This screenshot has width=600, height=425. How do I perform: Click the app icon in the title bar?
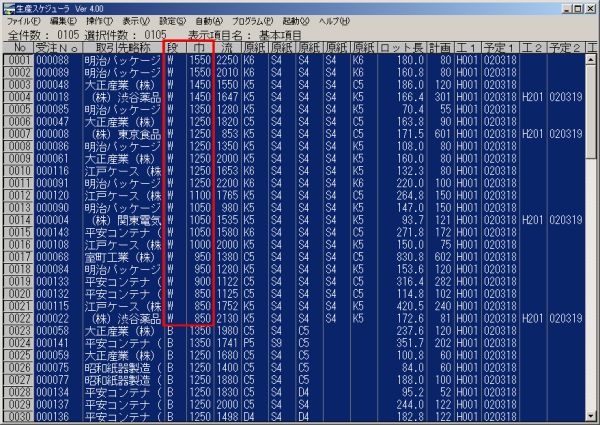pyautogui.click(x=10, y=9)
